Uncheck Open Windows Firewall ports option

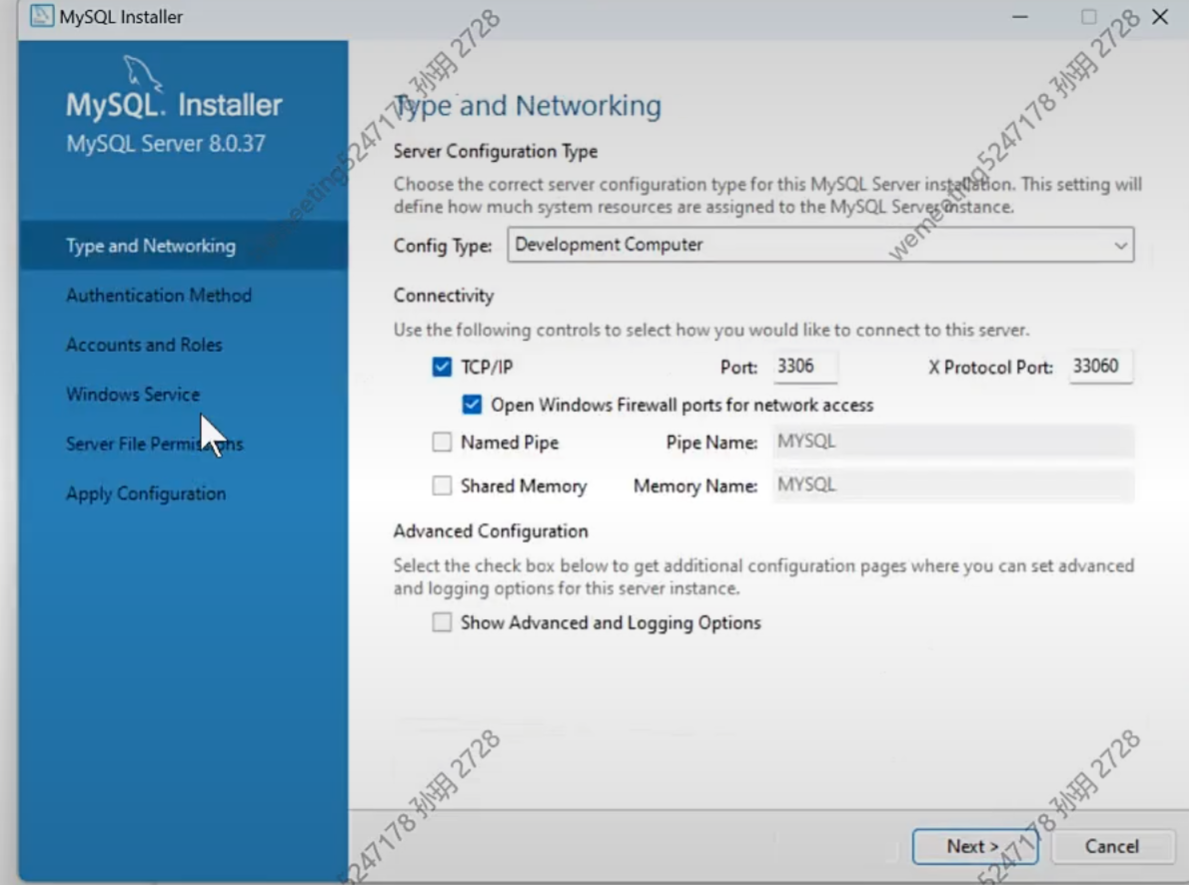tap(472, 404)
